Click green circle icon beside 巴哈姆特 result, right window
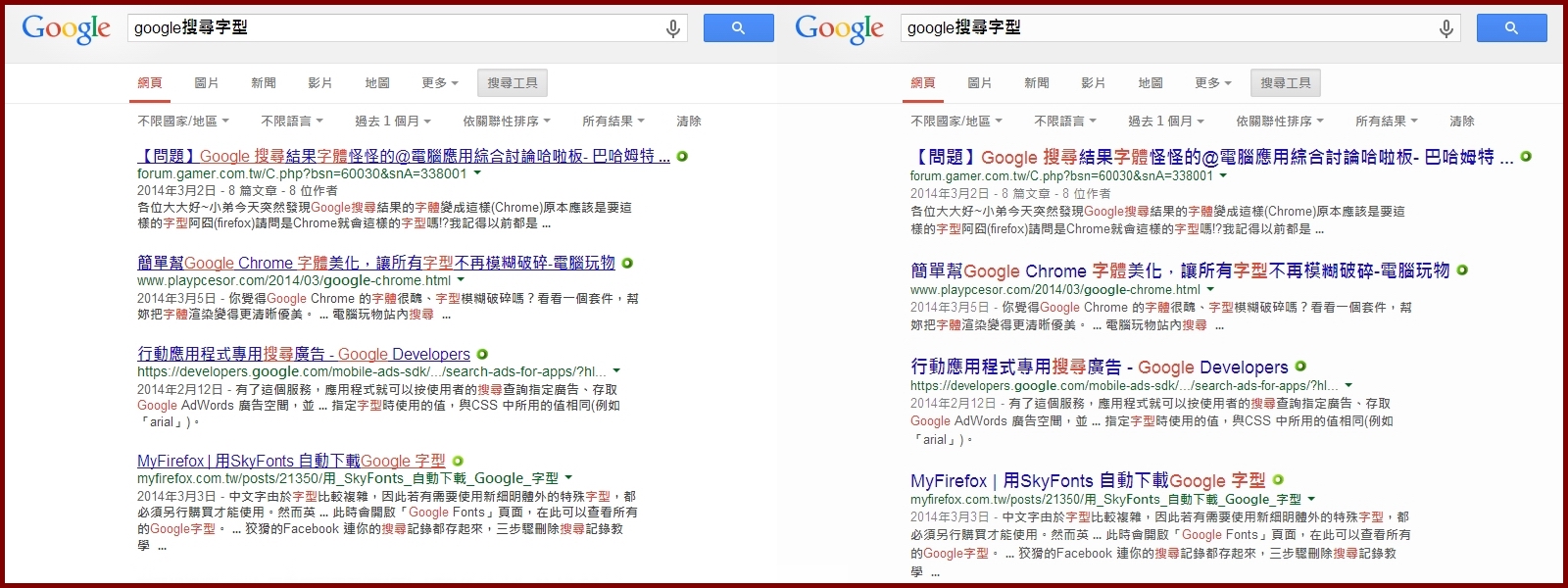 (x=1526, y=156)
